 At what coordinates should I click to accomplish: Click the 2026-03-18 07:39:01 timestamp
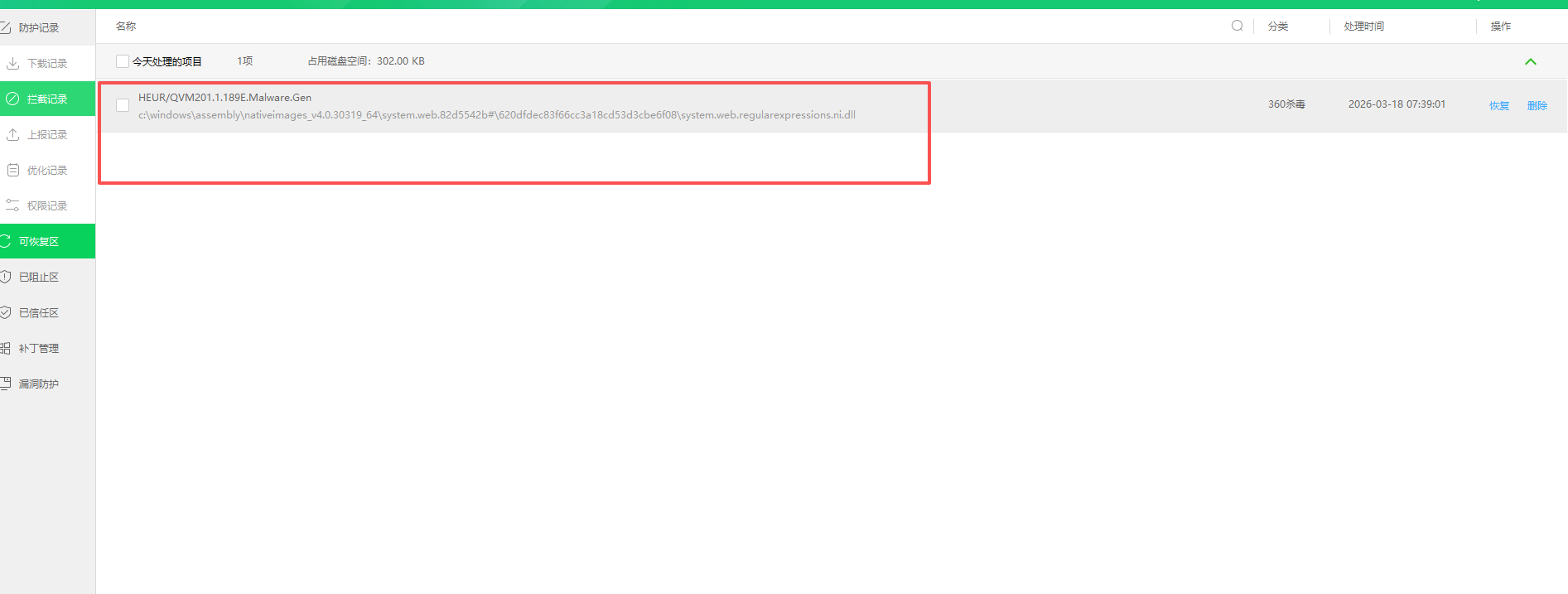coord(1397,104)
